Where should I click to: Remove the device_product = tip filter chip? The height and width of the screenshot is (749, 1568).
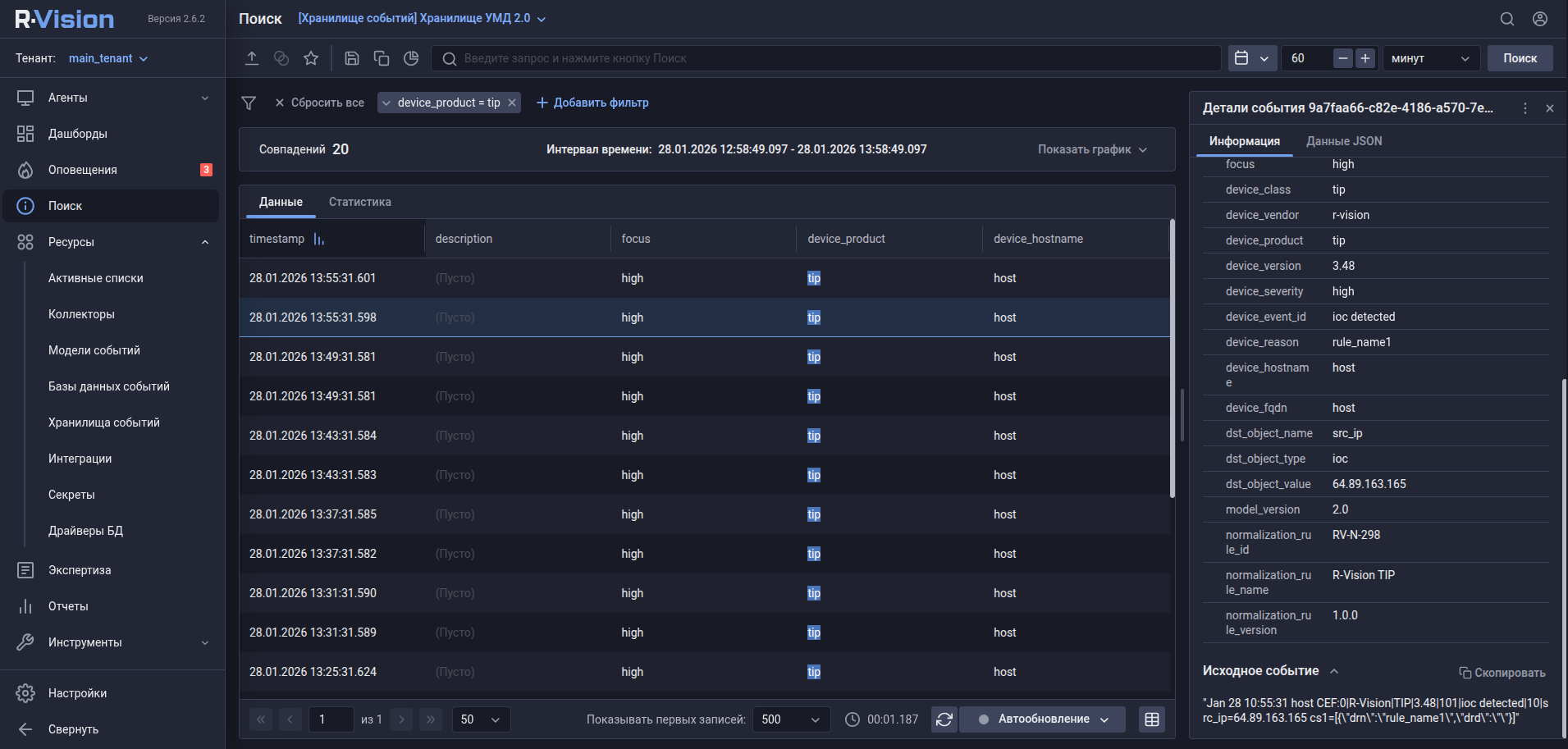(x=512, y=103)
